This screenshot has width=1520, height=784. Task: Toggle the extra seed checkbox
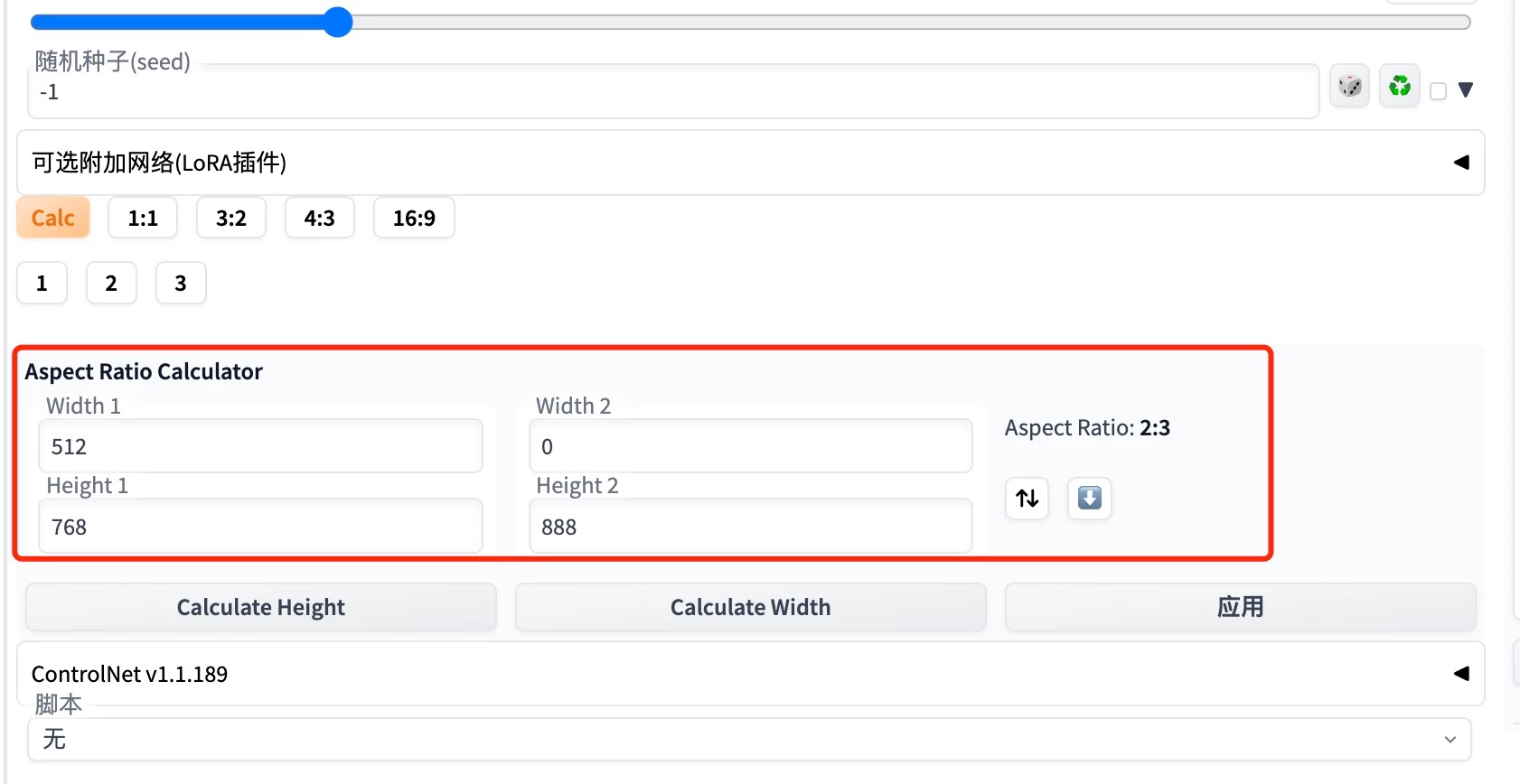pos(1439,91)
